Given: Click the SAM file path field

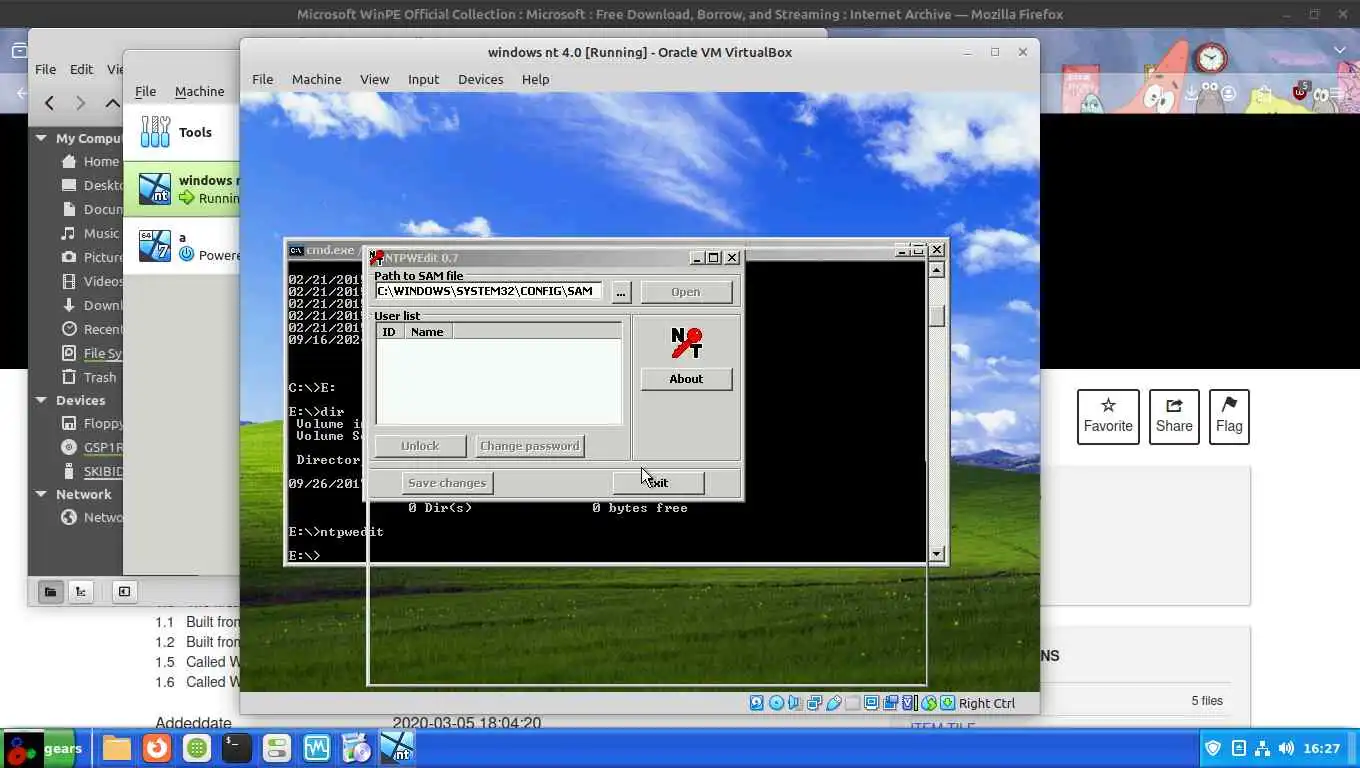Looking at the screenshot, I should point(489,291).
